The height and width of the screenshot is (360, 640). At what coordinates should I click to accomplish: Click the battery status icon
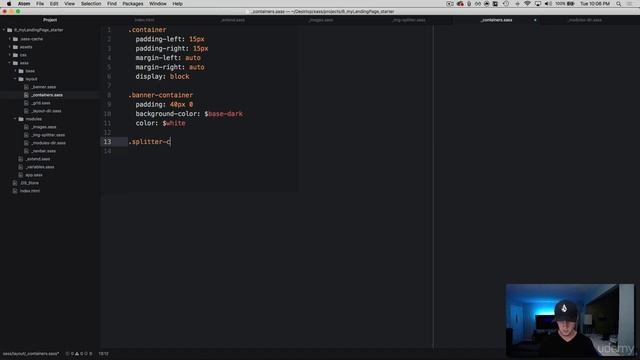571,4
